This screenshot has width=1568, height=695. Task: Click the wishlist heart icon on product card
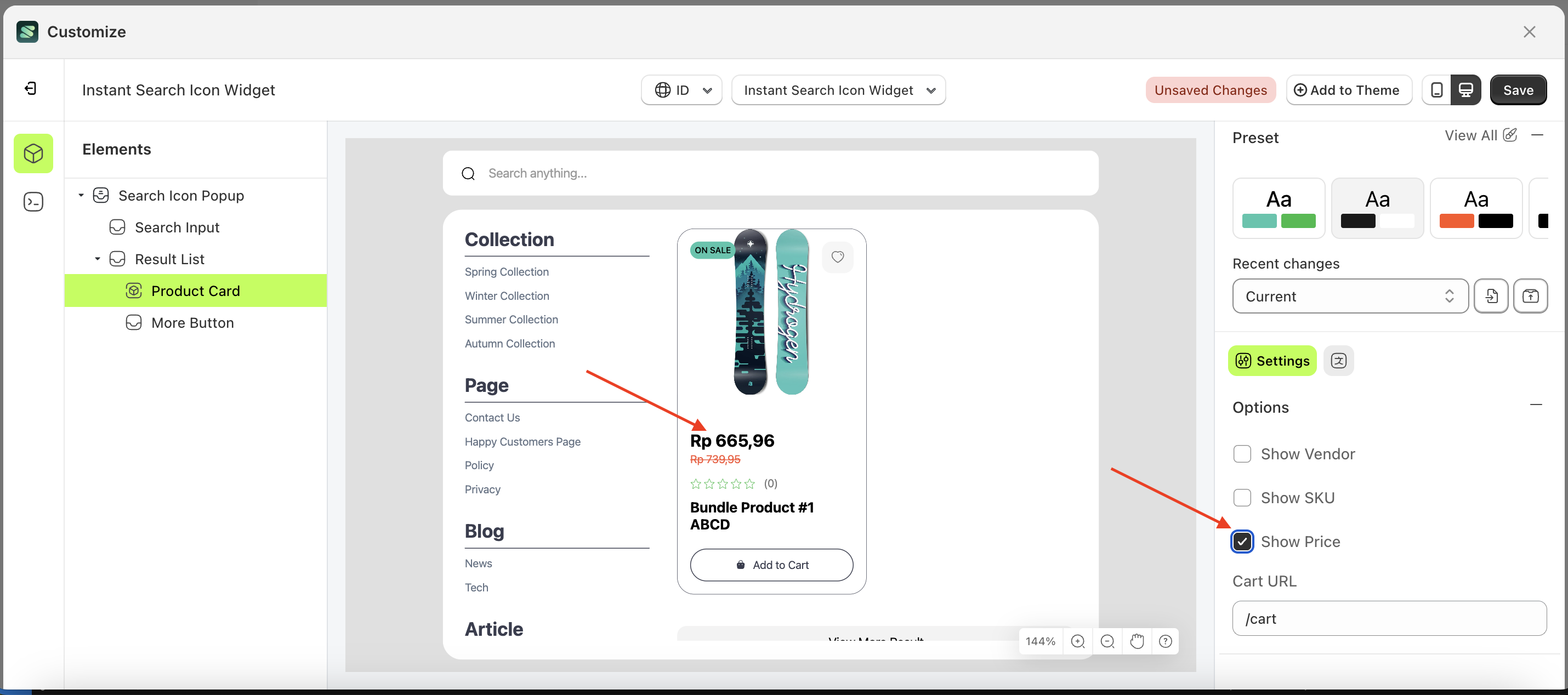tap(838, 257)
